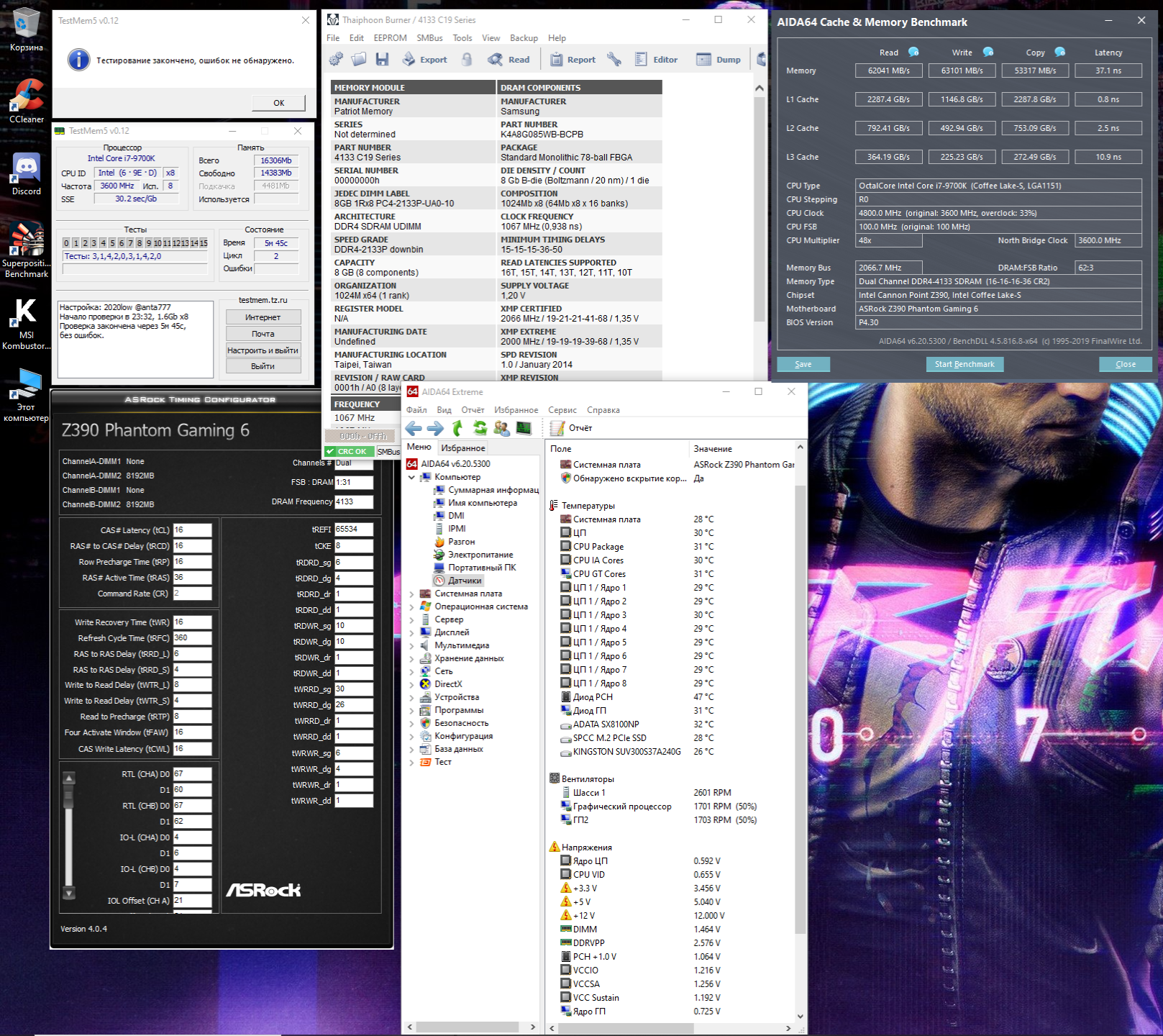
Task: Switch to the Избранное tab in AIDA64
Action: click(463, 447)
